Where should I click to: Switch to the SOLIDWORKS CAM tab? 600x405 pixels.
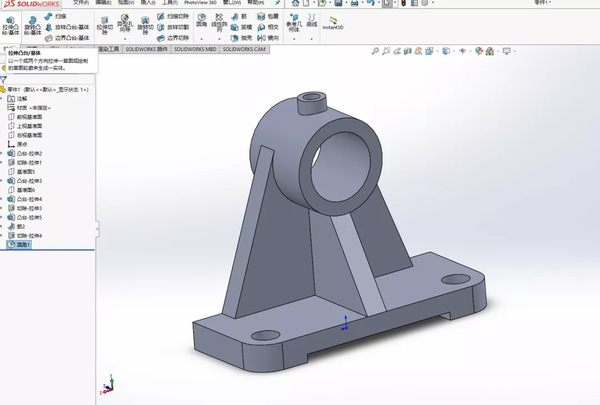tap(244, 48)
